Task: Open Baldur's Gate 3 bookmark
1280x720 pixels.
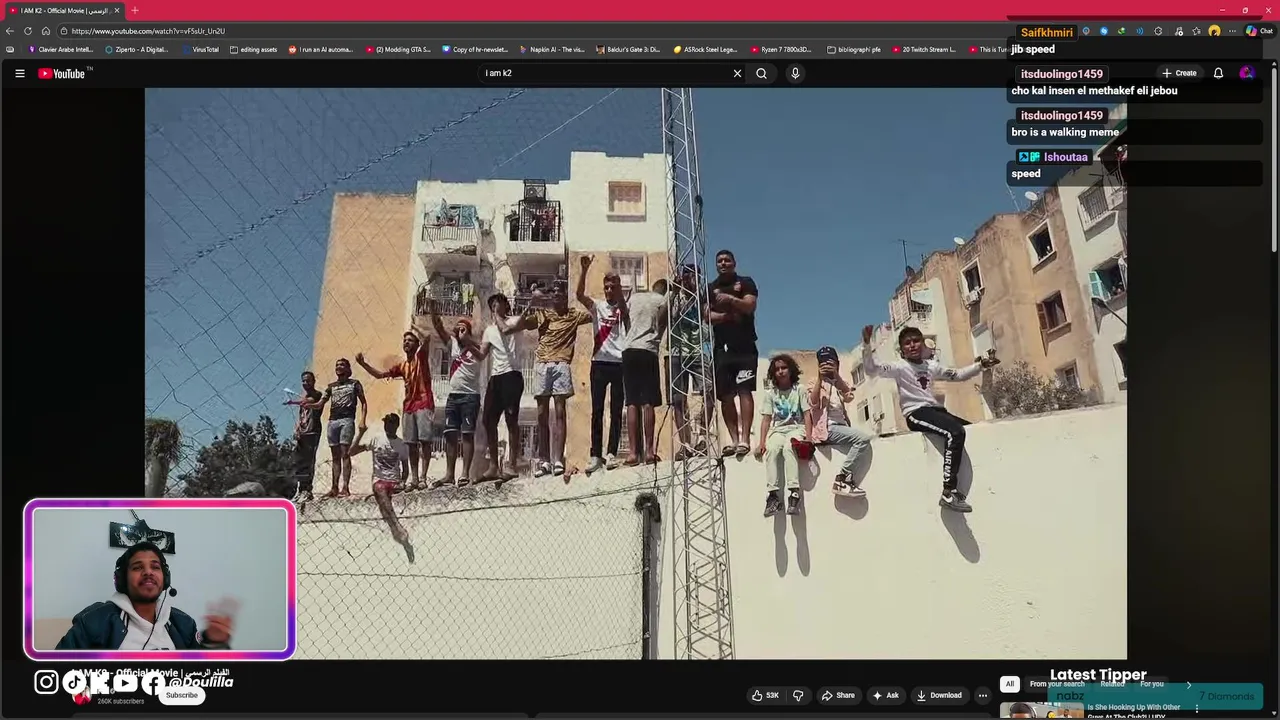Action: (x=628, y=49)
